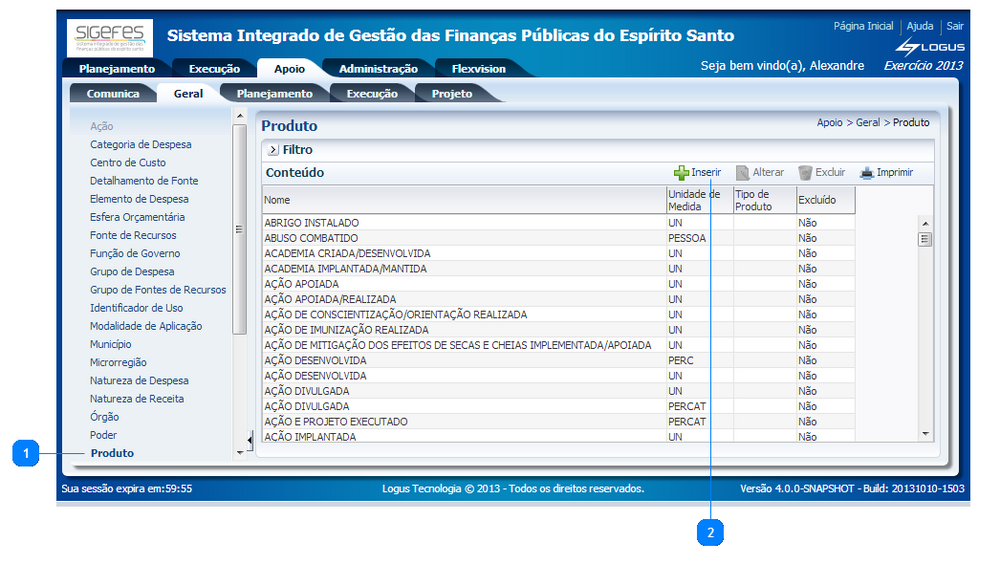
Task: Select Natureza de Receita in sidebar
Action: tap(136, 399)
